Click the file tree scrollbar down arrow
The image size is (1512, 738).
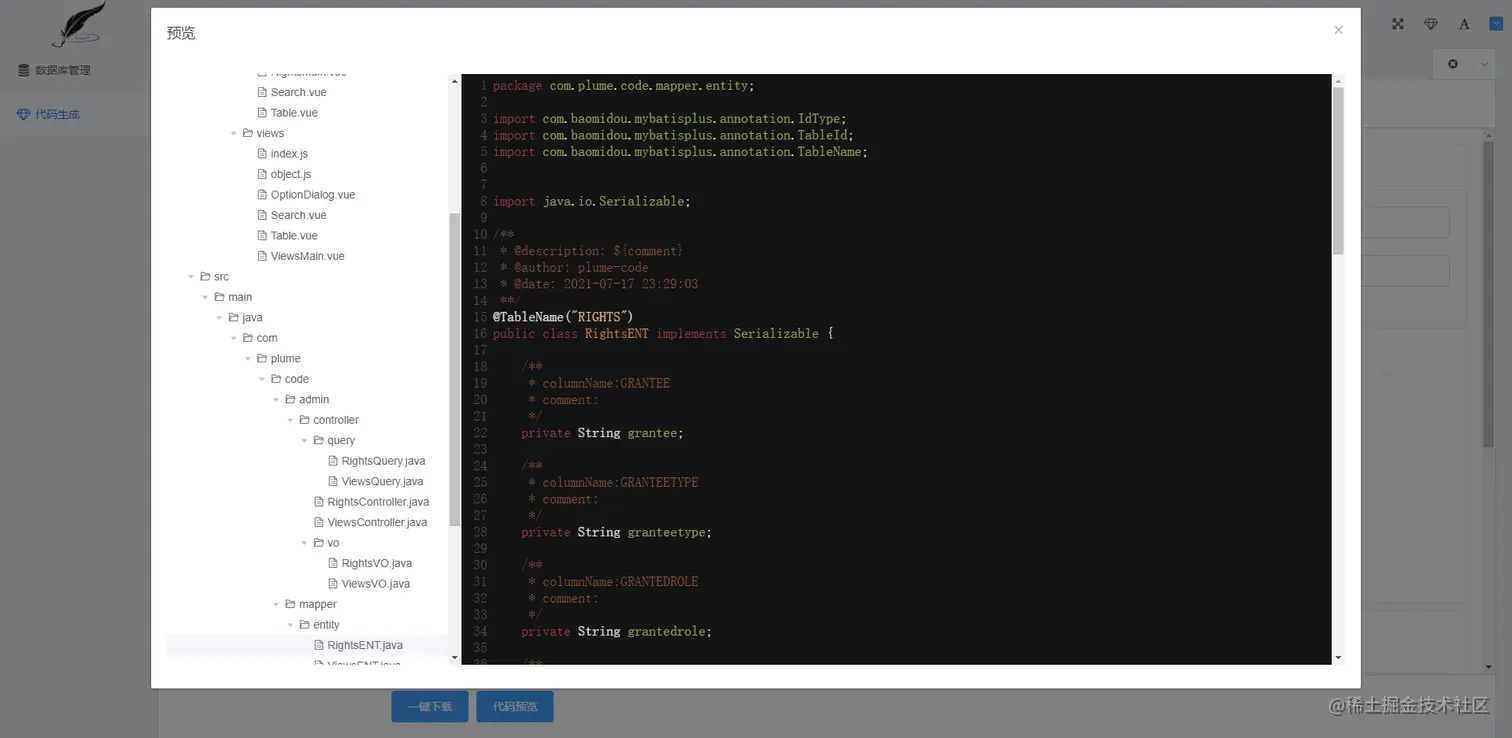(454, 658)
